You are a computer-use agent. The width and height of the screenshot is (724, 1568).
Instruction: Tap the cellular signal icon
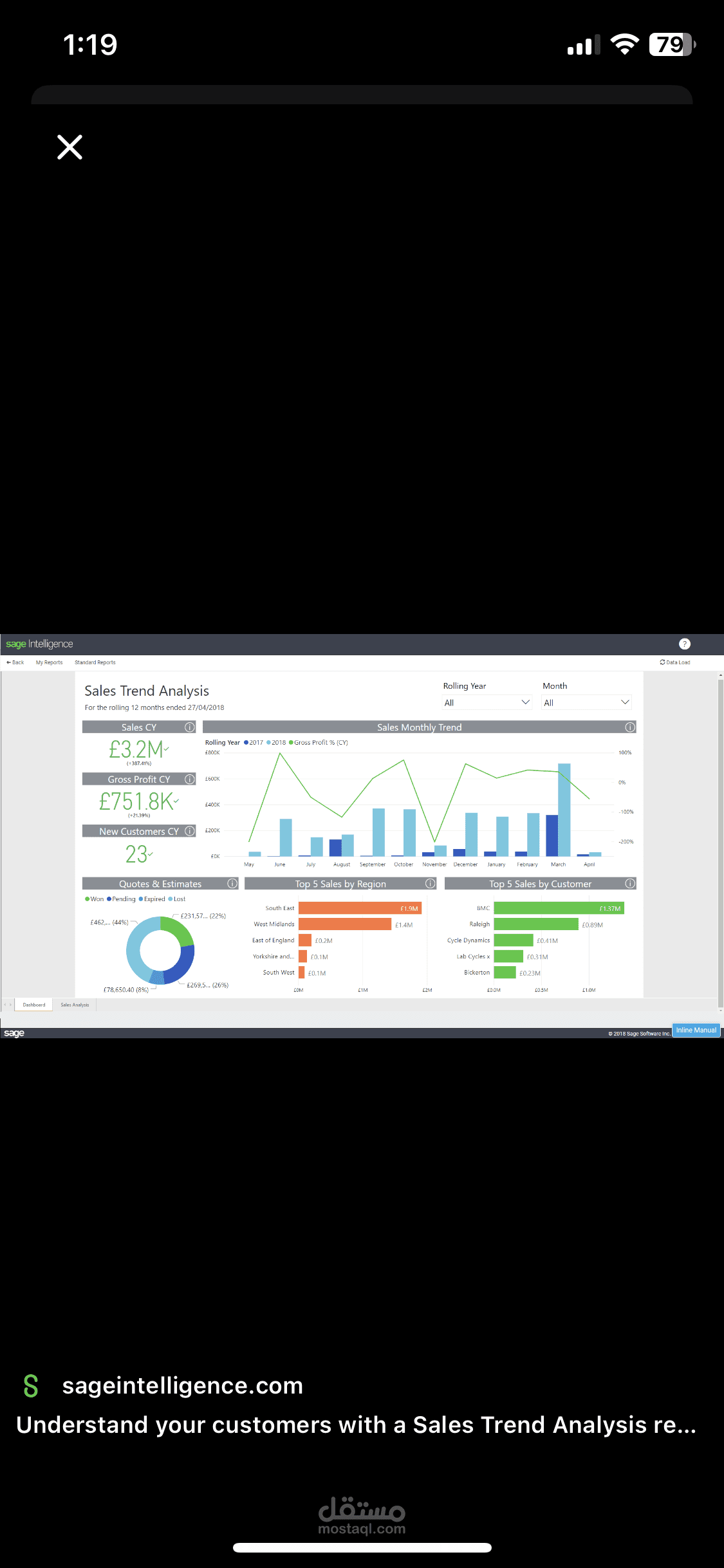click(x=584, y=45)
